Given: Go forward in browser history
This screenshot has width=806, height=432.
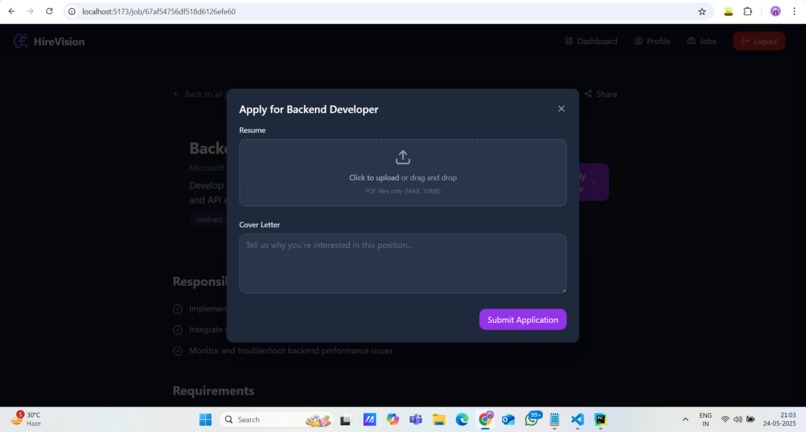Looking at the screenshot, I should click(30, 11).
